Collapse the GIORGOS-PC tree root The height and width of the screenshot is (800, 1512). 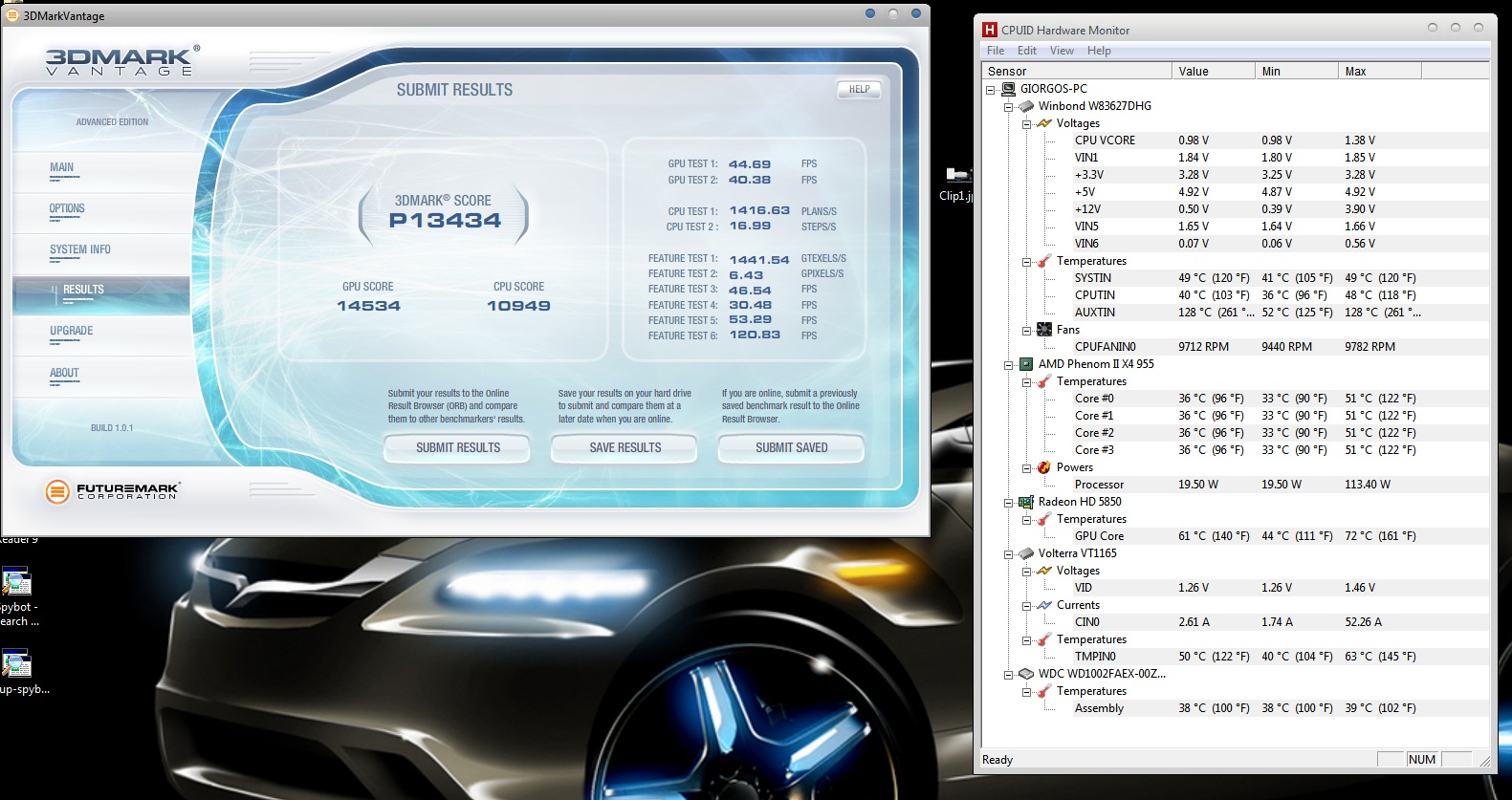point(991,89)
